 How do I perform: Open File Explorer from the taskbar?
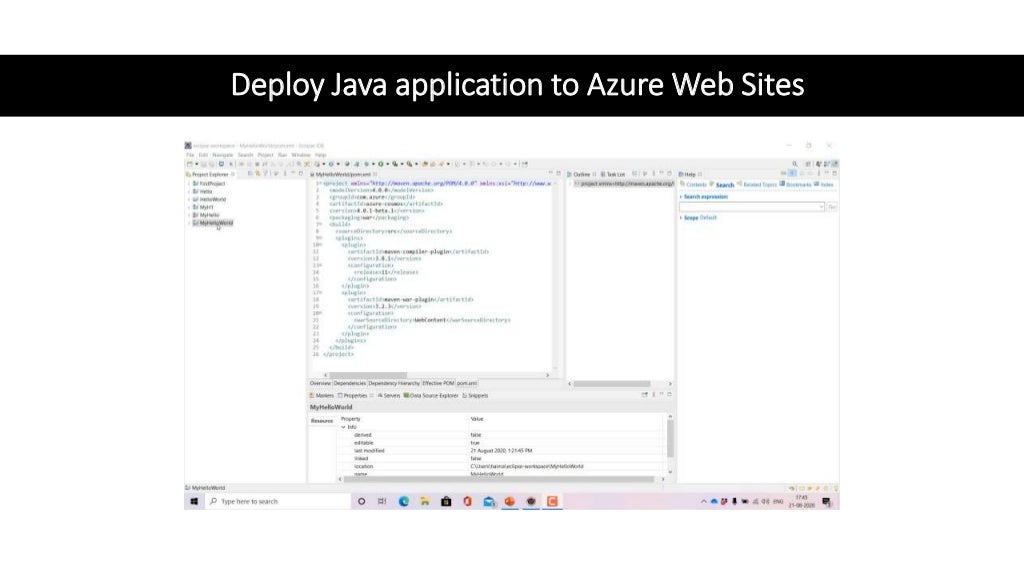point(425,502)
